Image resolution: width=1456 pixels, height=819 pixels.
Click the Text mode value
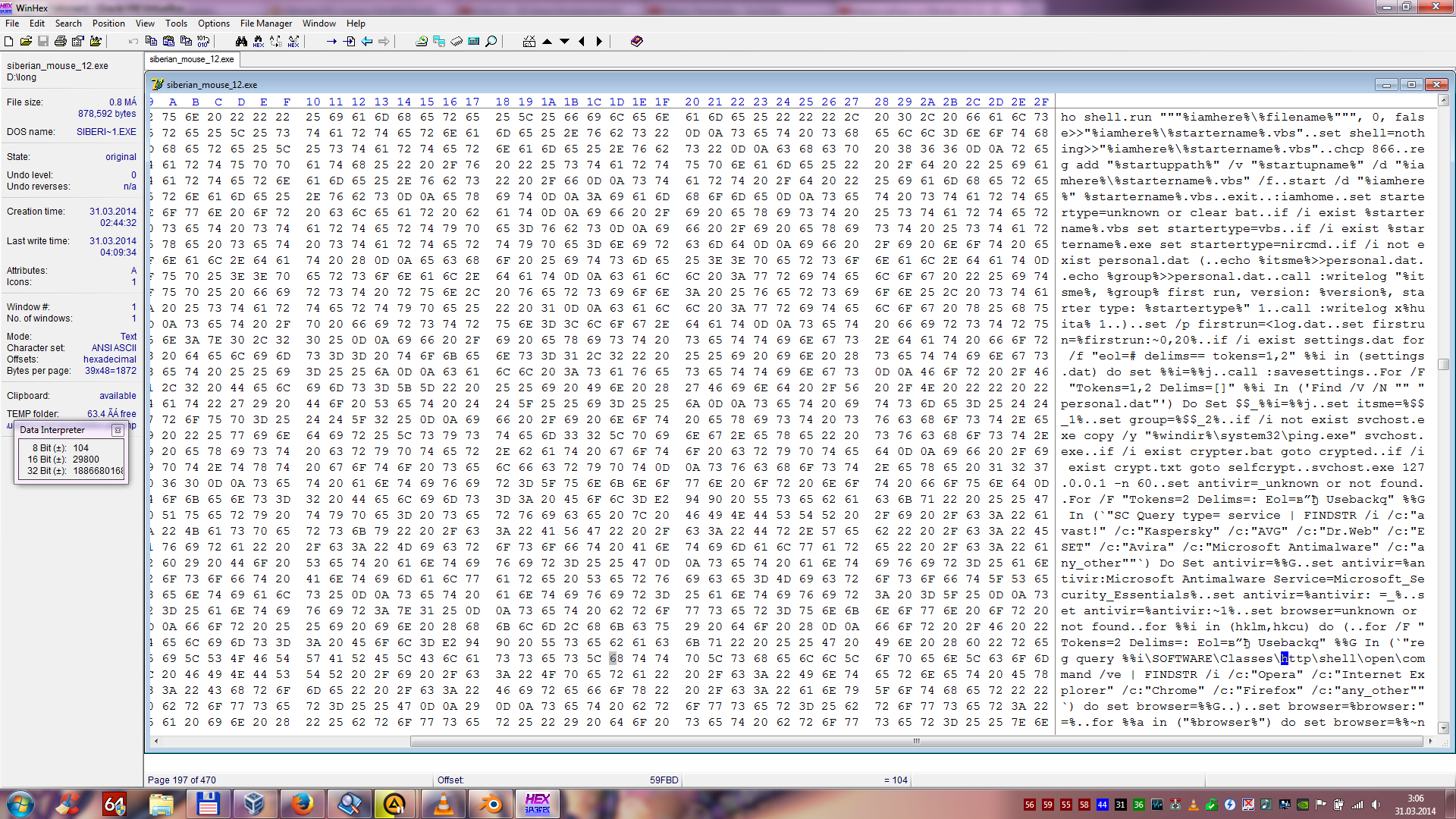(x=128, y=337)
